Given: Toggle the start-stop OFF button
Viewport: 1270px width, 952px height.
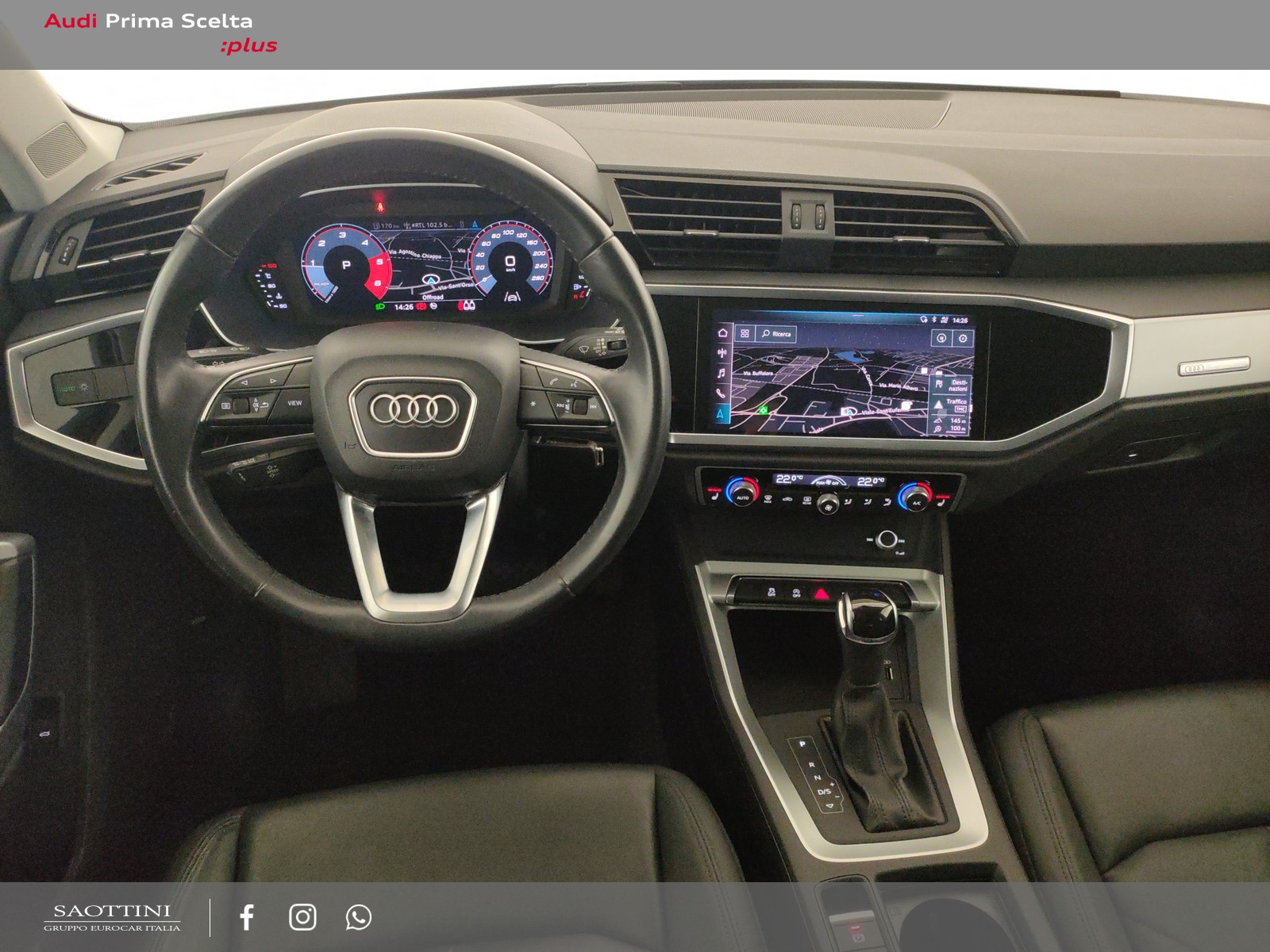Looking at the screenshot, I should click(796, 593).
